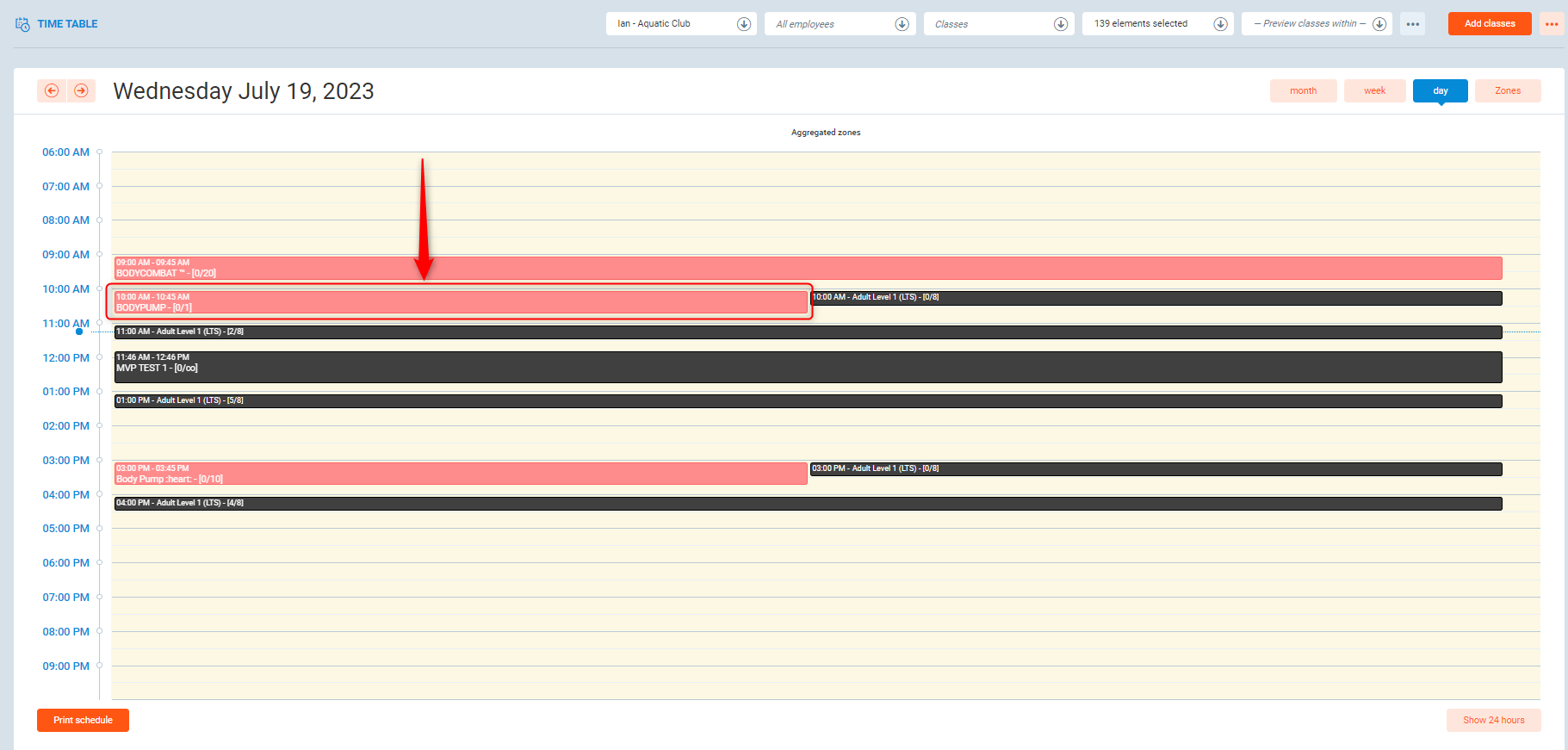This screenshot has width=1568, height=750.
Task: Open the orange three-dots more menu
Action: coord(1552,24)
